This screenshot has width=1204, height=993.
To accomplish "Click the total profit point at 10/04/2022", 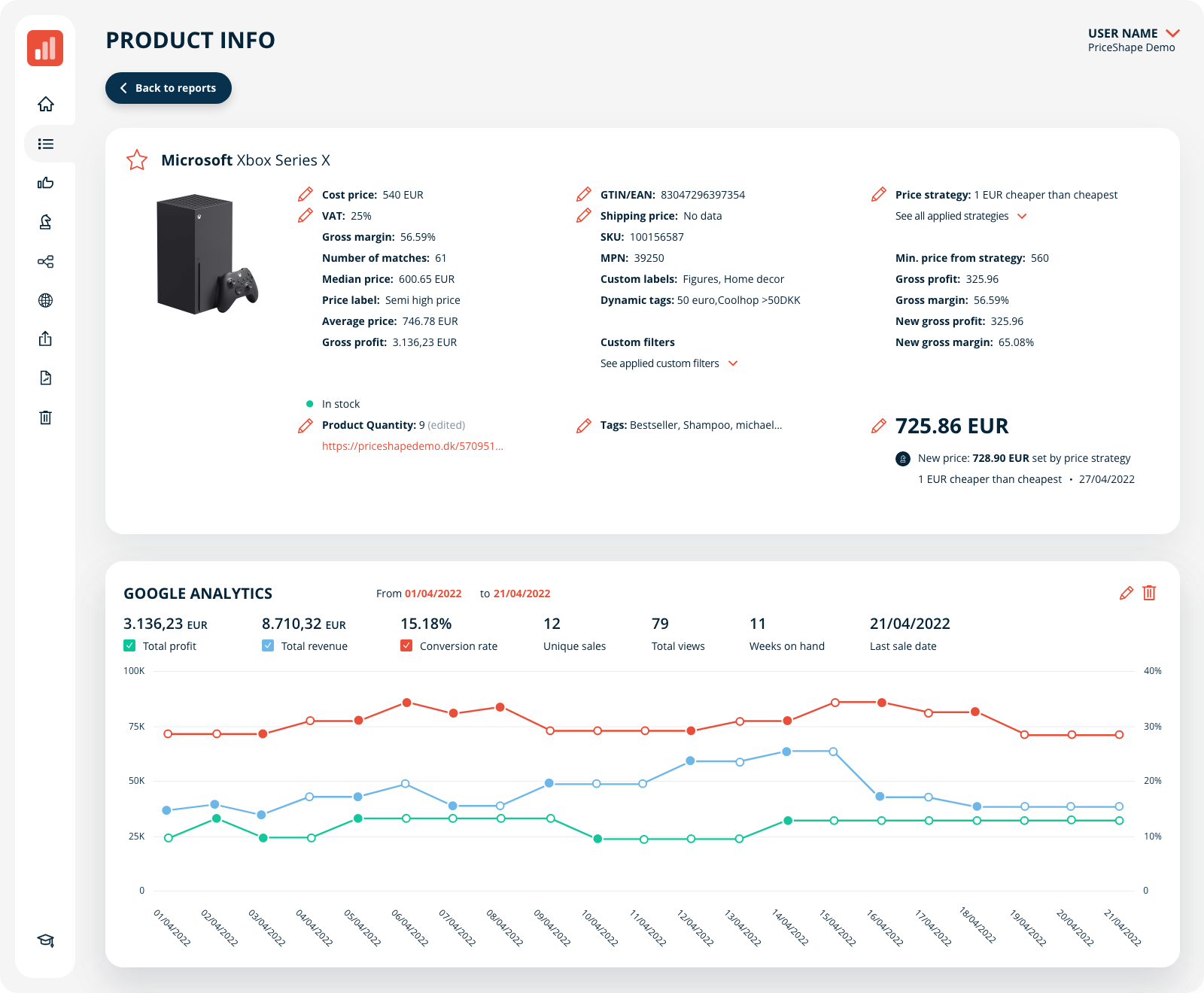I will 597,839.
